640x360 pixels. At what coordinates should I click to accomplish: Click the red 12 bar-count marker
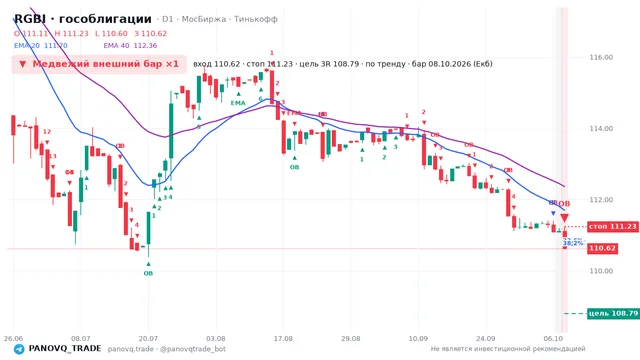(x=47, y=131)
